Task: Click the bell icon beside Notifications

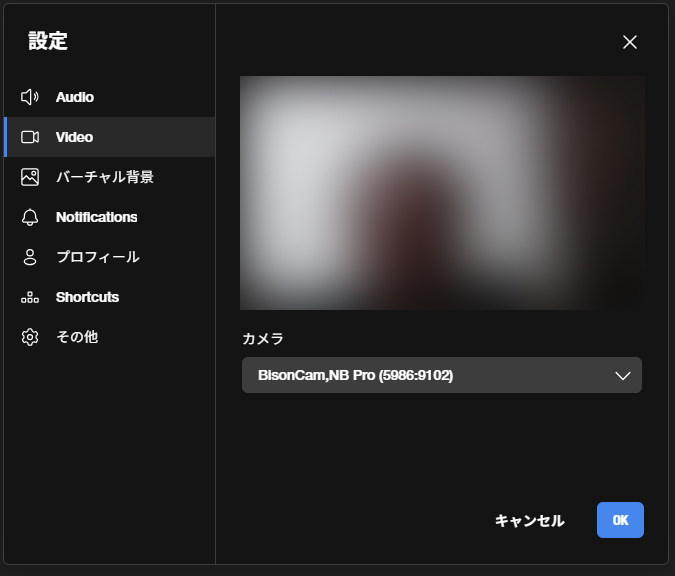Action: [x=30, y=217]
